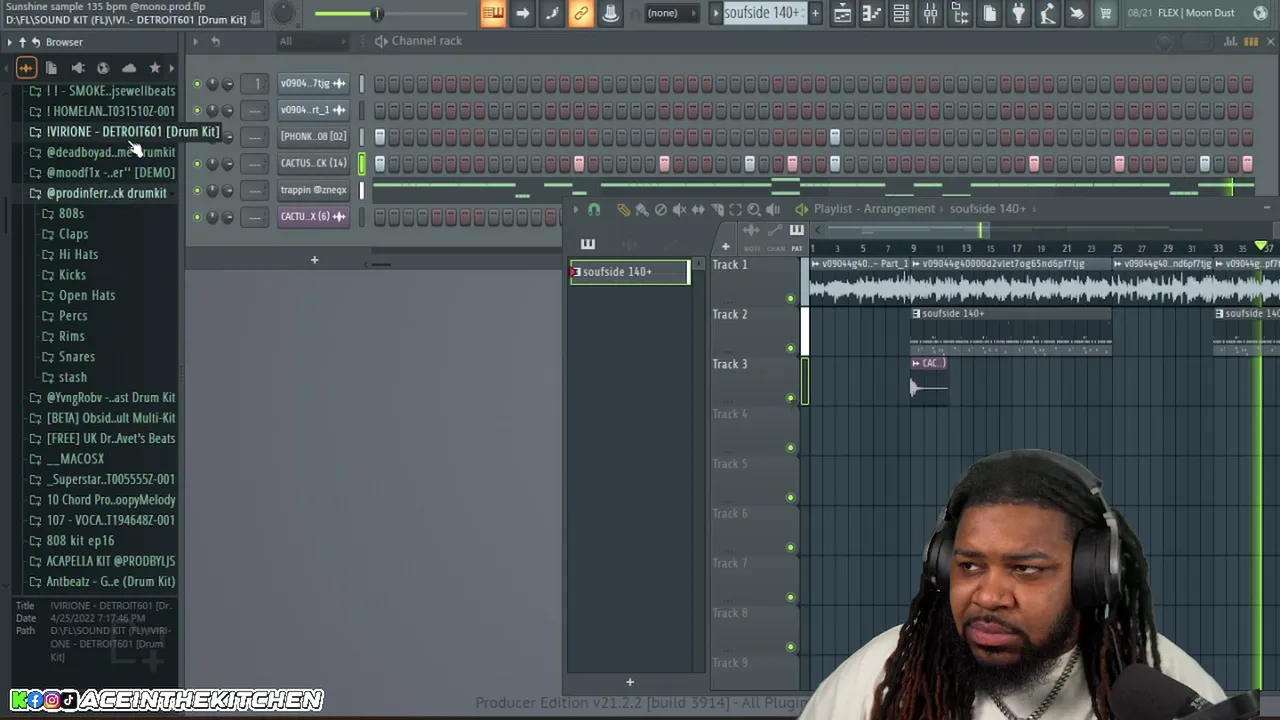Select the pencil draw tool in Playlist

coord(624,209)
